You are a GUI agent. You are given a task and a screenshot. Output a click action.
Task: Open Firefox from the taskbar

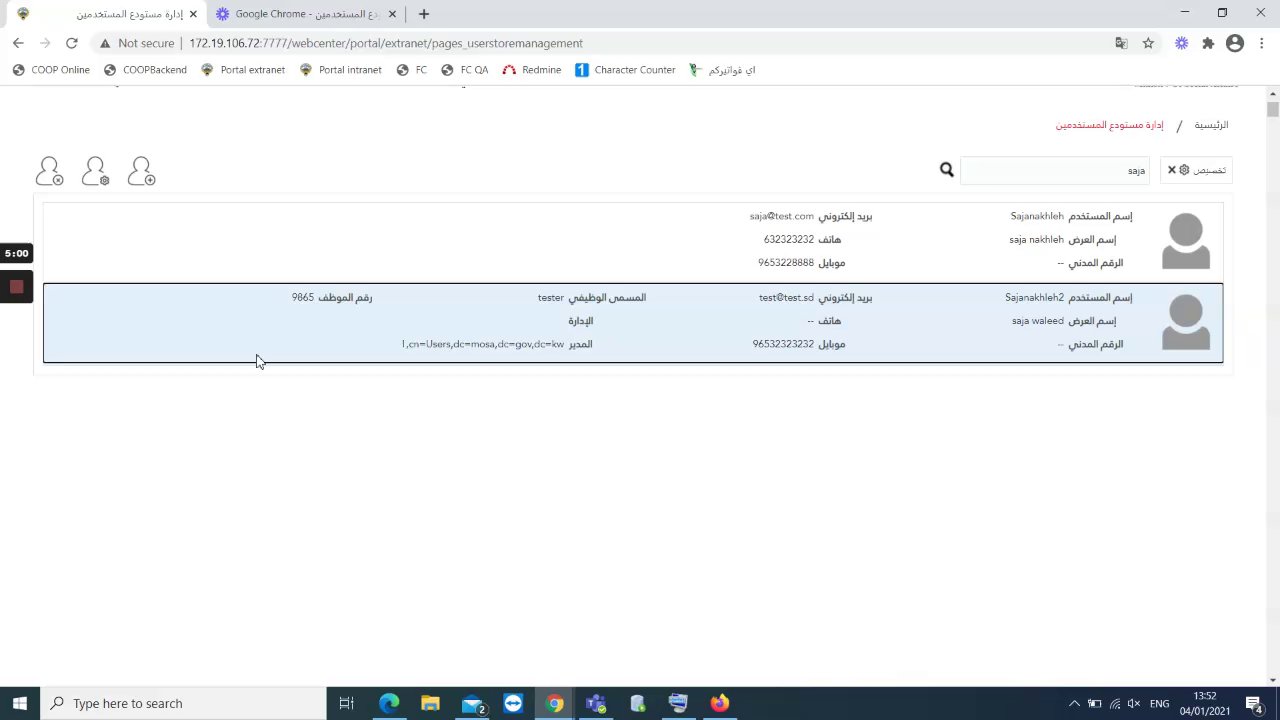point(720,703)
